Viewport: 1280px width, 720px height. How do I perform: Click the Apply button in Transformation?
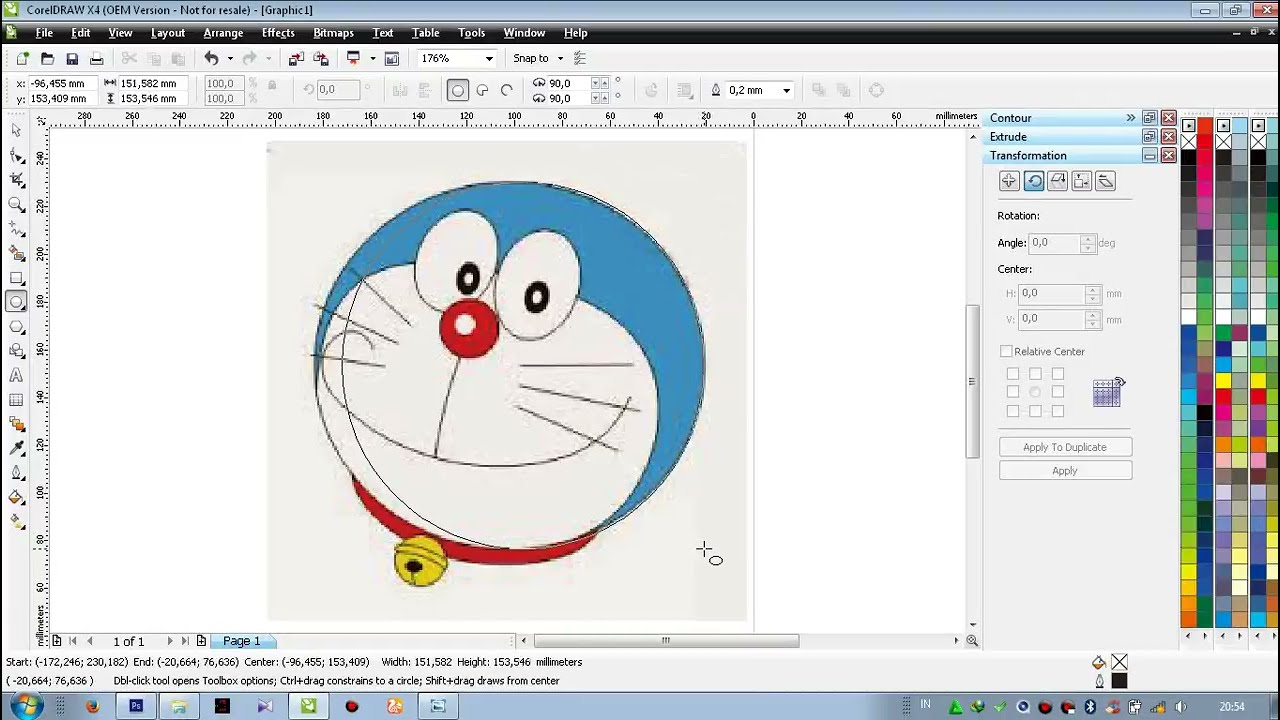(x=1065, y=471)
